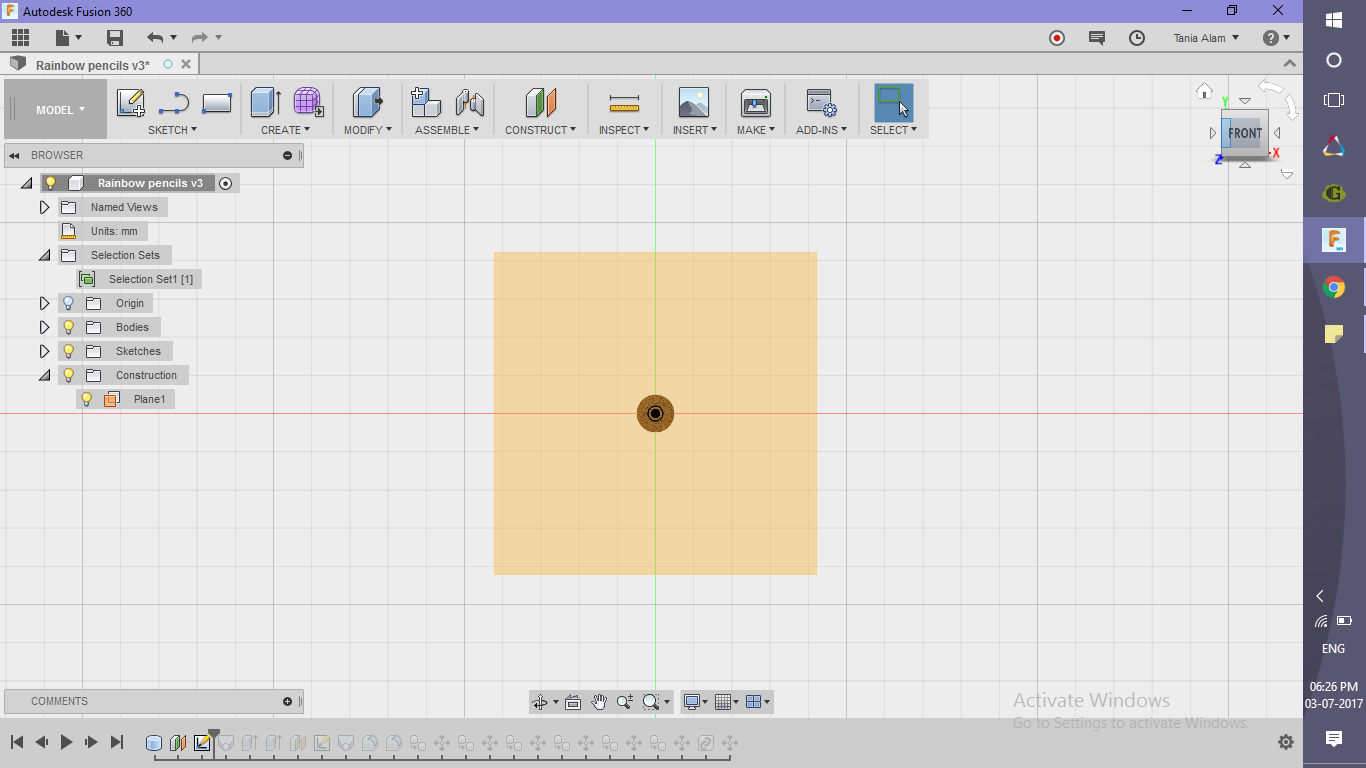Click the New Component assemble icon
The width and height of the screenshot is (1366, 768).
point(426,102)
